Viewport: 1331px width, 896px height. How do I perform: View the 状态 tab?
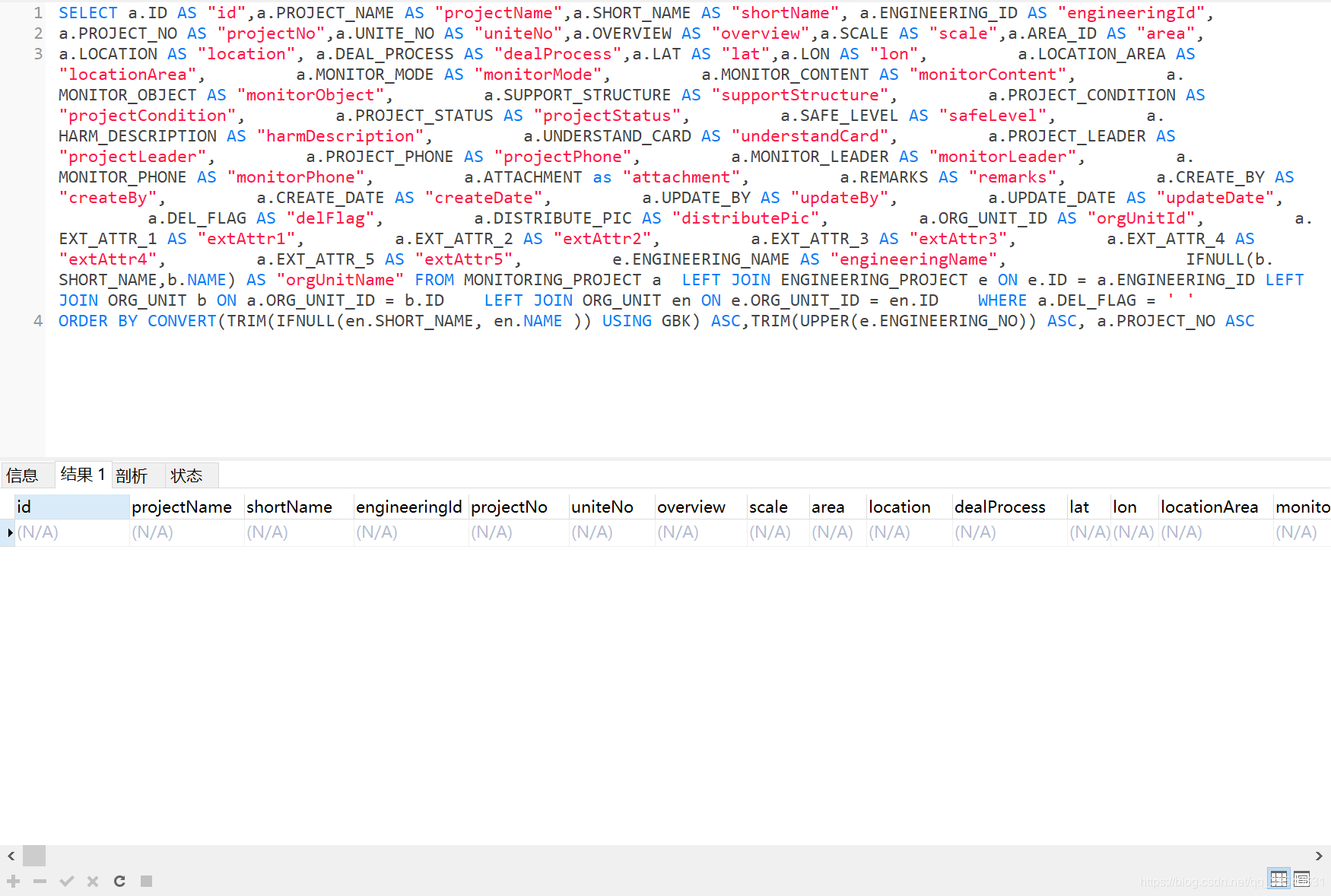pyautogui.click(x=189, y=475)
